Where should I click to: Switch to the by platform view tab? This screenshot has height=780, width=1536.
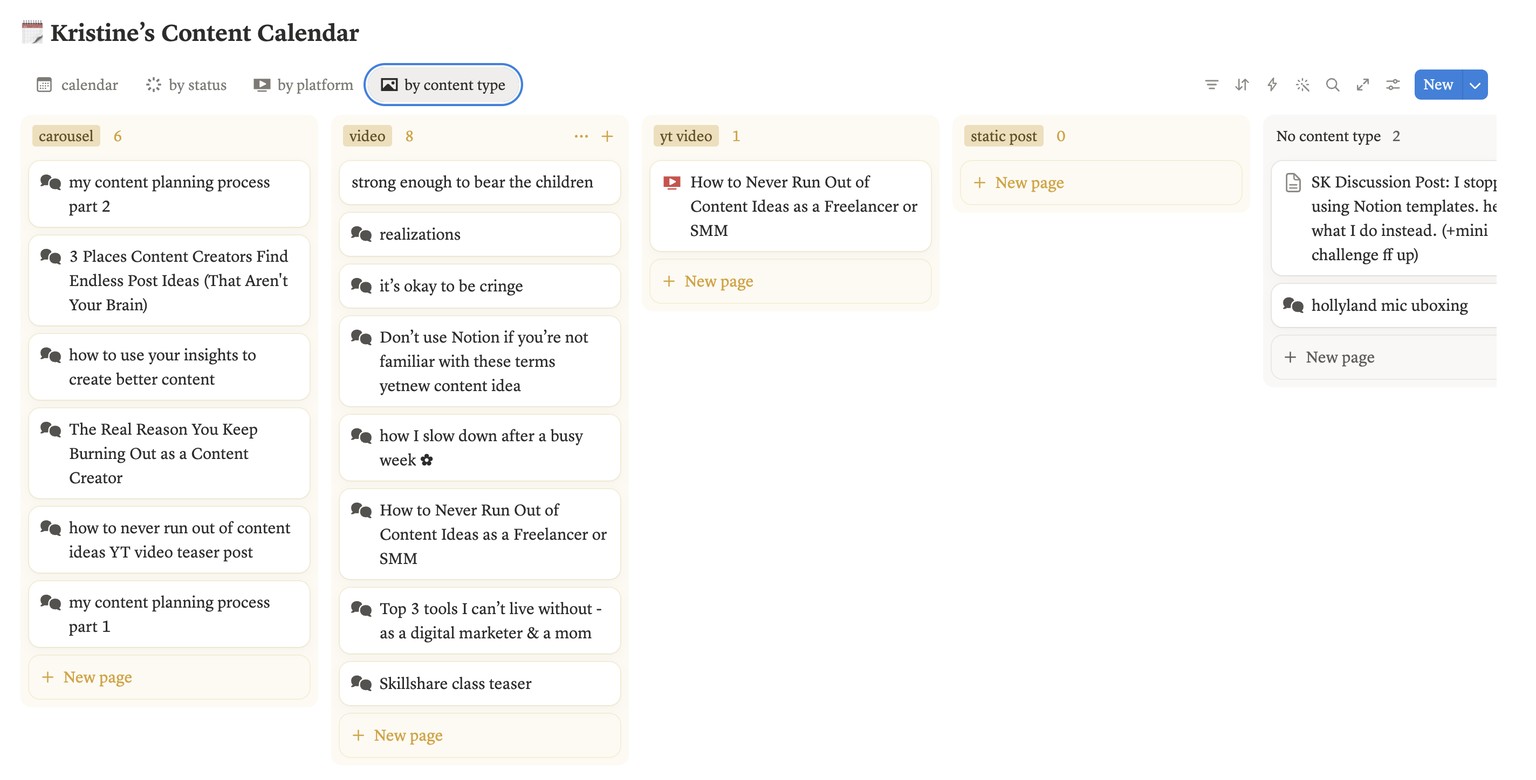(303, 85)
